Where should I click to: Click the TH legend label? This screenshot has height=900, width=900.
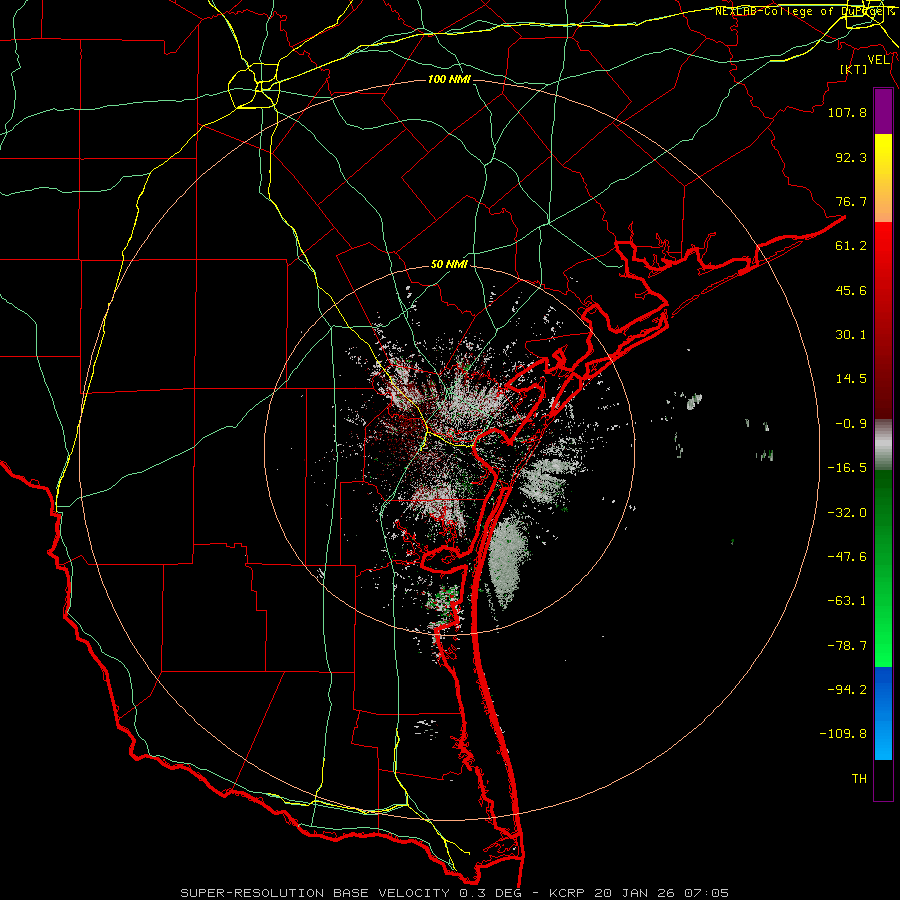(x=859, y=779)
